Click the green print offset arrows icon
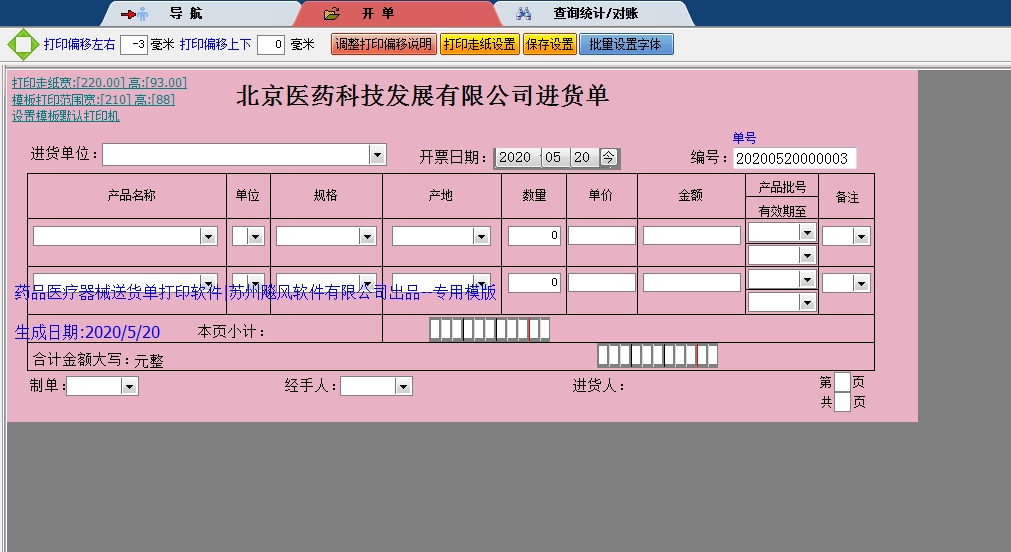Screen dimensions: 1011x552 point(22,45)
